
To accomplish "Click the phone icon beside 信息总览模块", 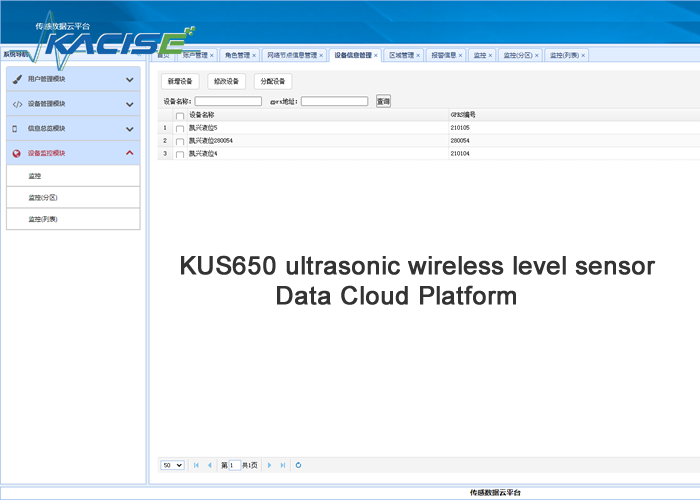I will [x=15, y=129].
